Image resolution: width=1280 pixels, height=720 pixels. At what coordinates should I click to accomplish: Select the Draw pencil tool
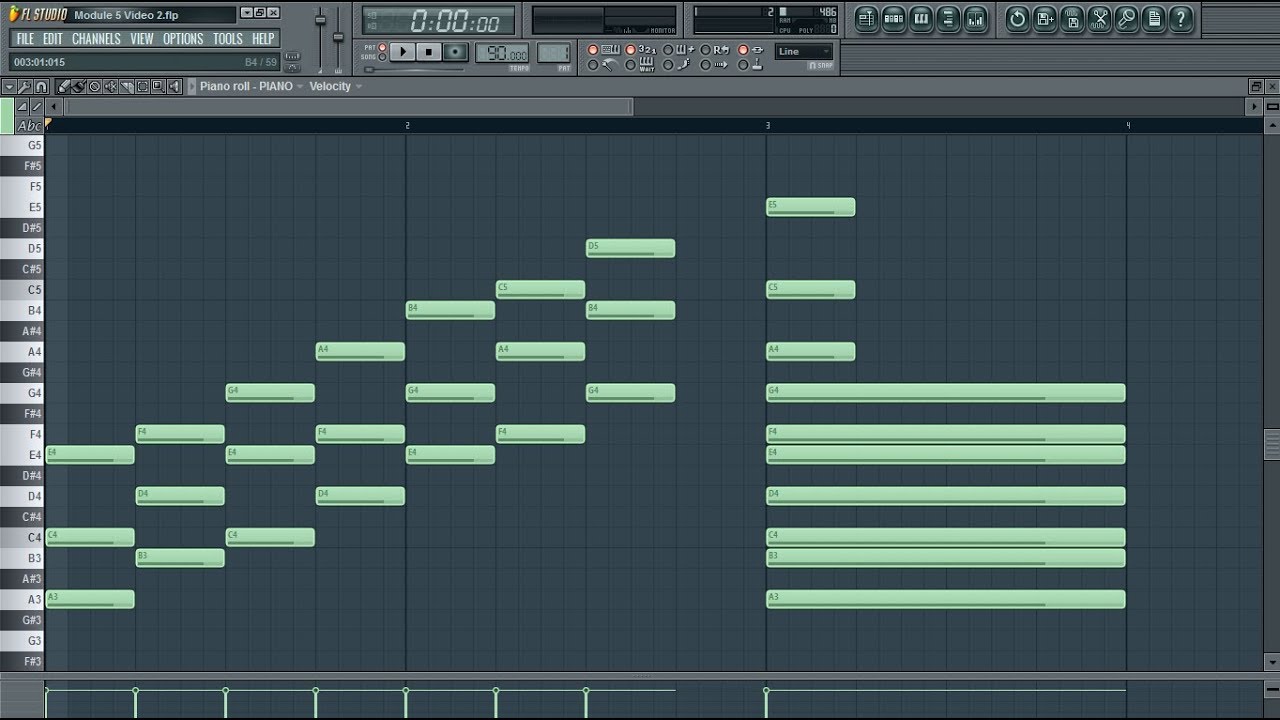(63, 87)
